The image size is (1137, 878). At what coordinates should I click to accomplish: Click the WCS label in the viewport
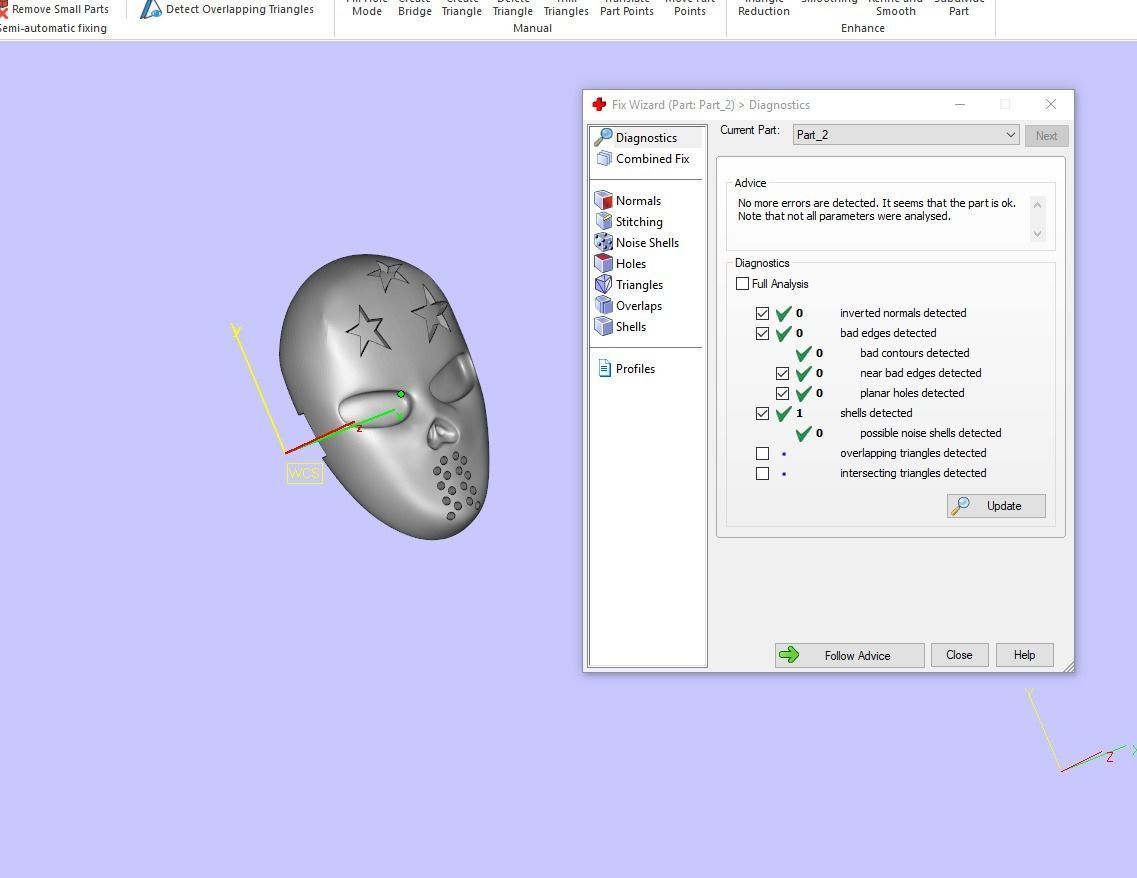[304, 473]
